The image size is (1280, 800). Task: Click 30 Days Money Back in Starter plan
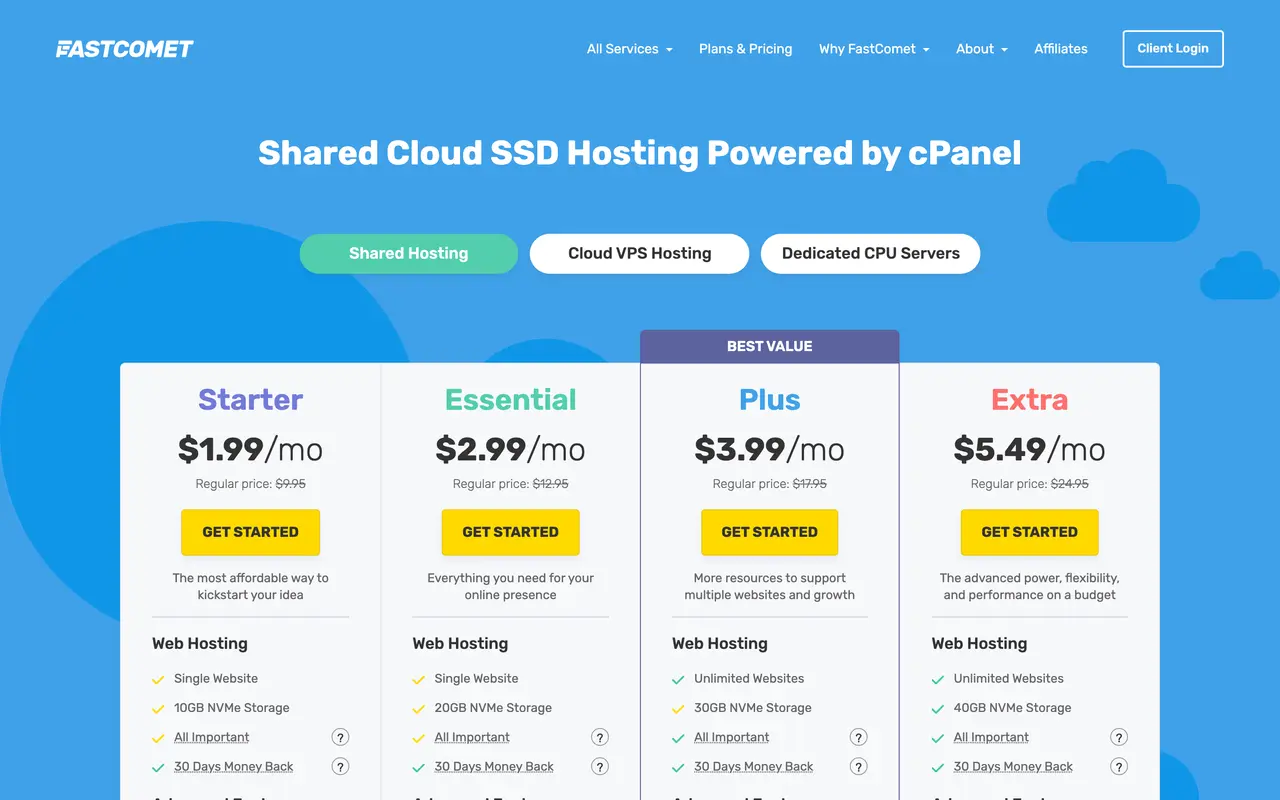pos(233,767)
